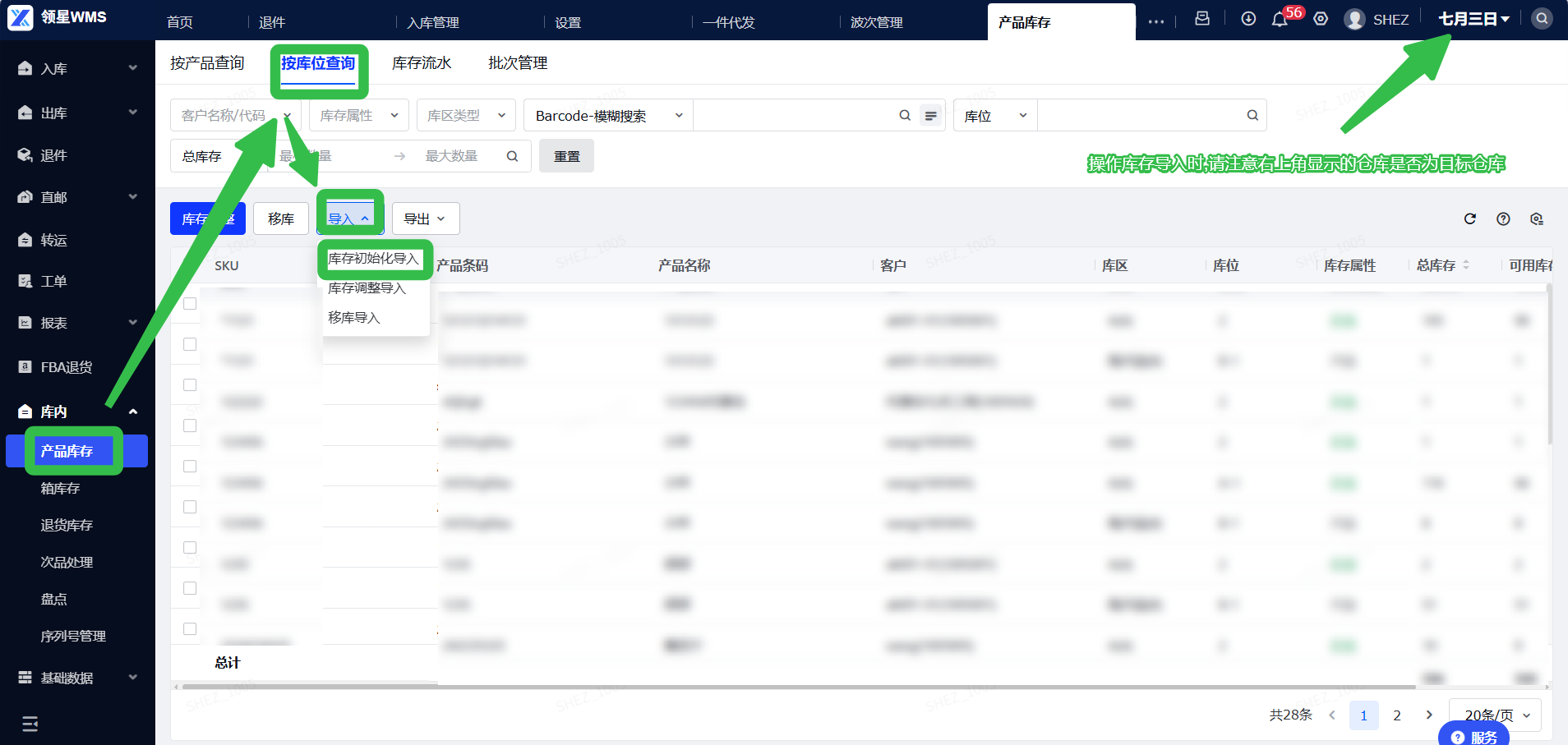Open 退货库存 in the sidebar
The image size is (1568, 745).
click(67, 525)
